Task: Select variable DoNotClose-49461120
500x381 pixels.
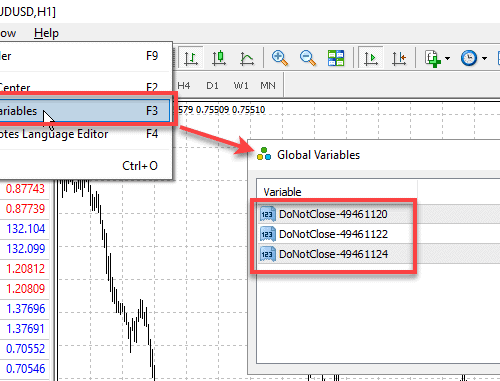Action: pos(333,214)
